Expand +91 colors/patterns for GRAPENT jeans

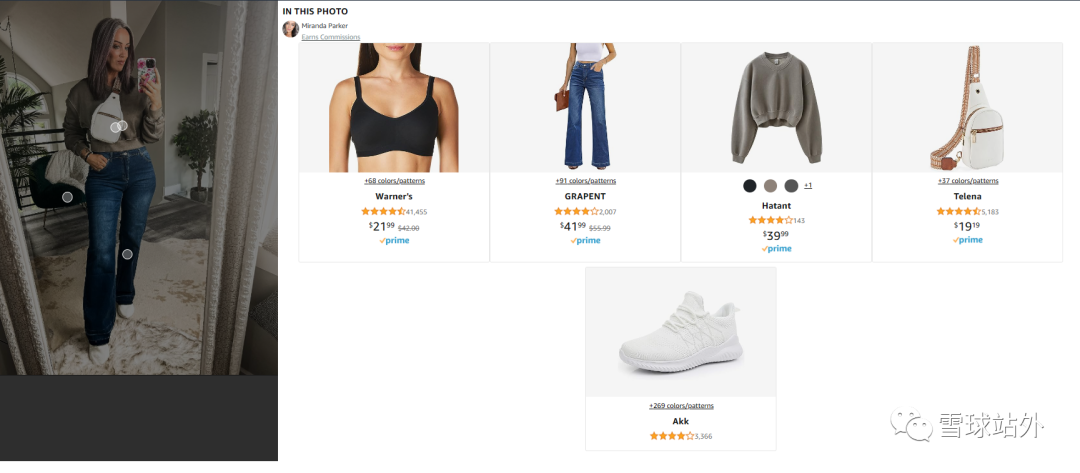pos(585,181)
